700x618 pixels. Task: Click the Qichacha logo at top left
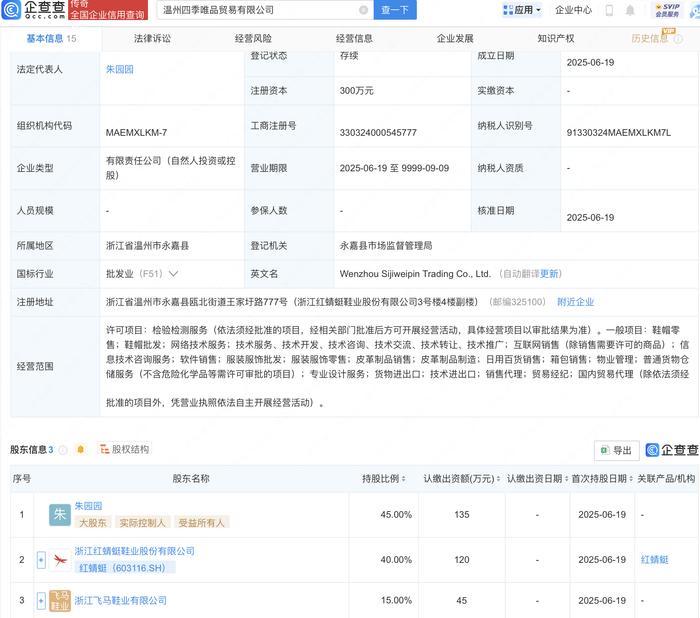click(33, 9)
